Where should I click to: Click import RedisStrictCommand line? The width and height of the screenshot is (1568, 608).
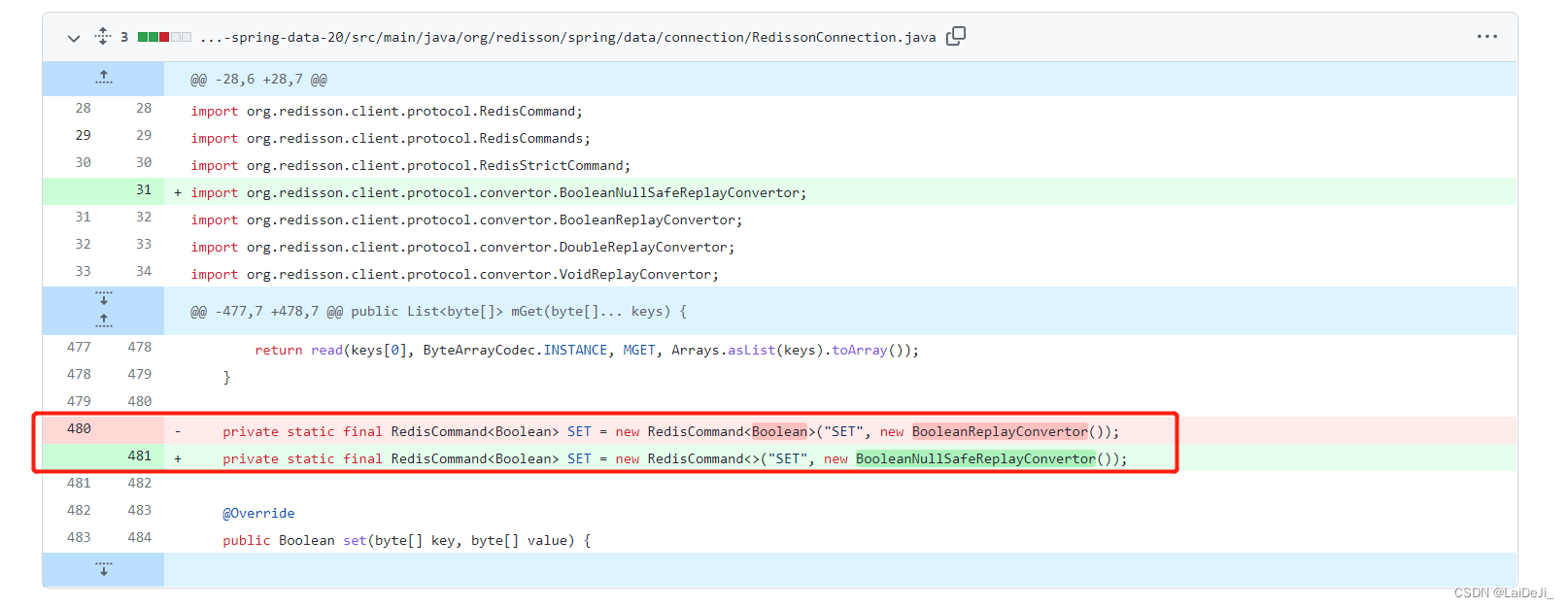click(x=410, y=166)
